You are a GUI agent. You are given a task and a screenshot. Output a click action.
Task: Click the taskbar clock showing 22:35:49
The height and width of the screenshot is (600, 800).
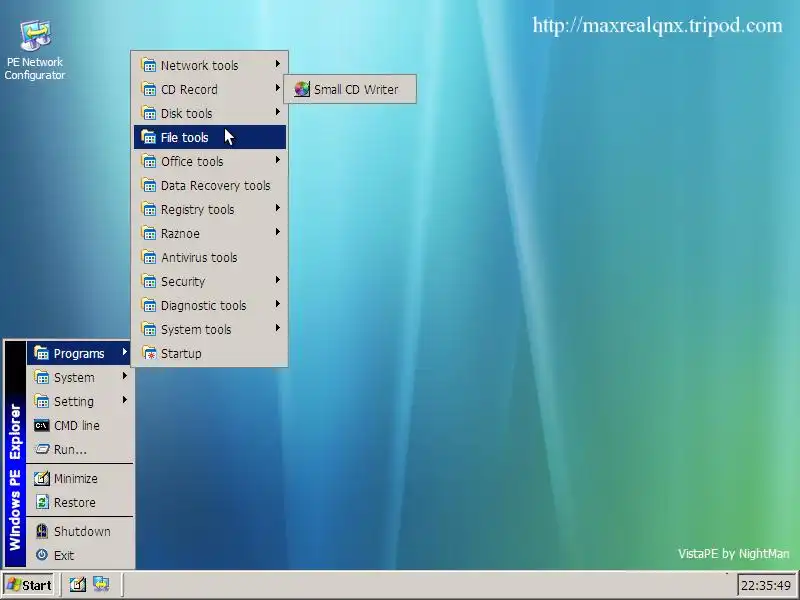coord(766,585)
